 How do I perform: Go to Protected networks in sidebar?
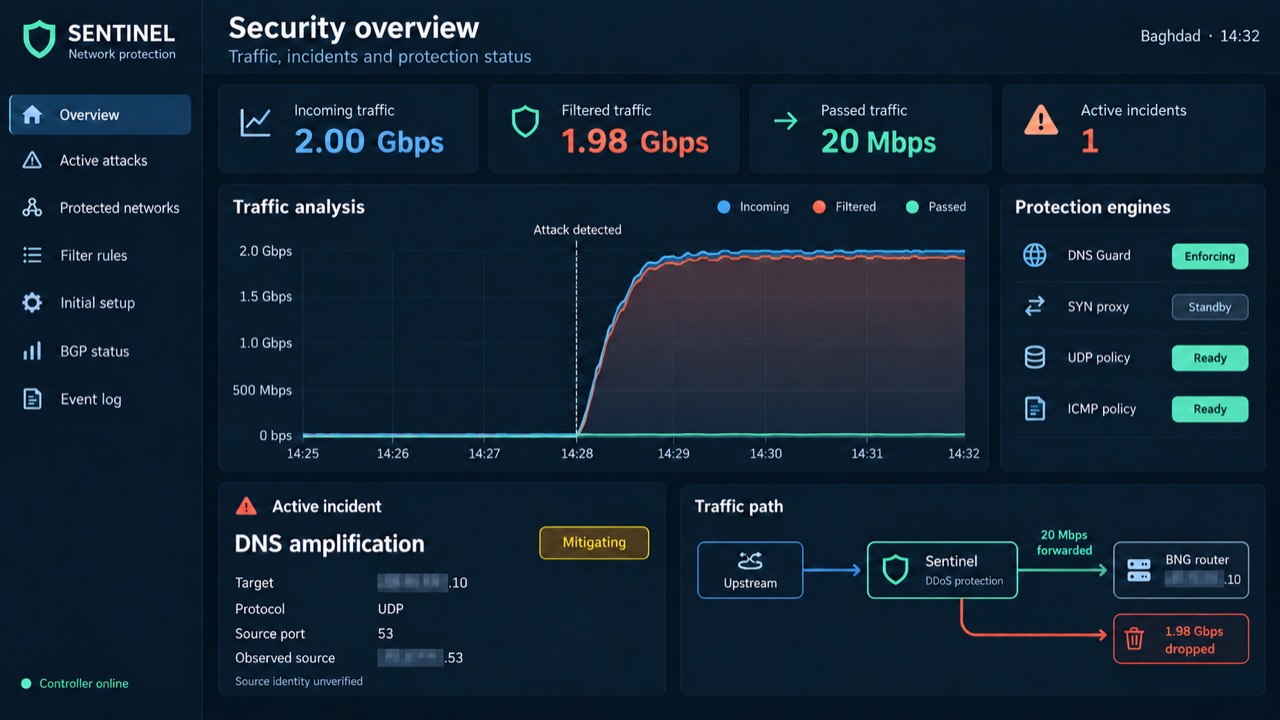100,208
